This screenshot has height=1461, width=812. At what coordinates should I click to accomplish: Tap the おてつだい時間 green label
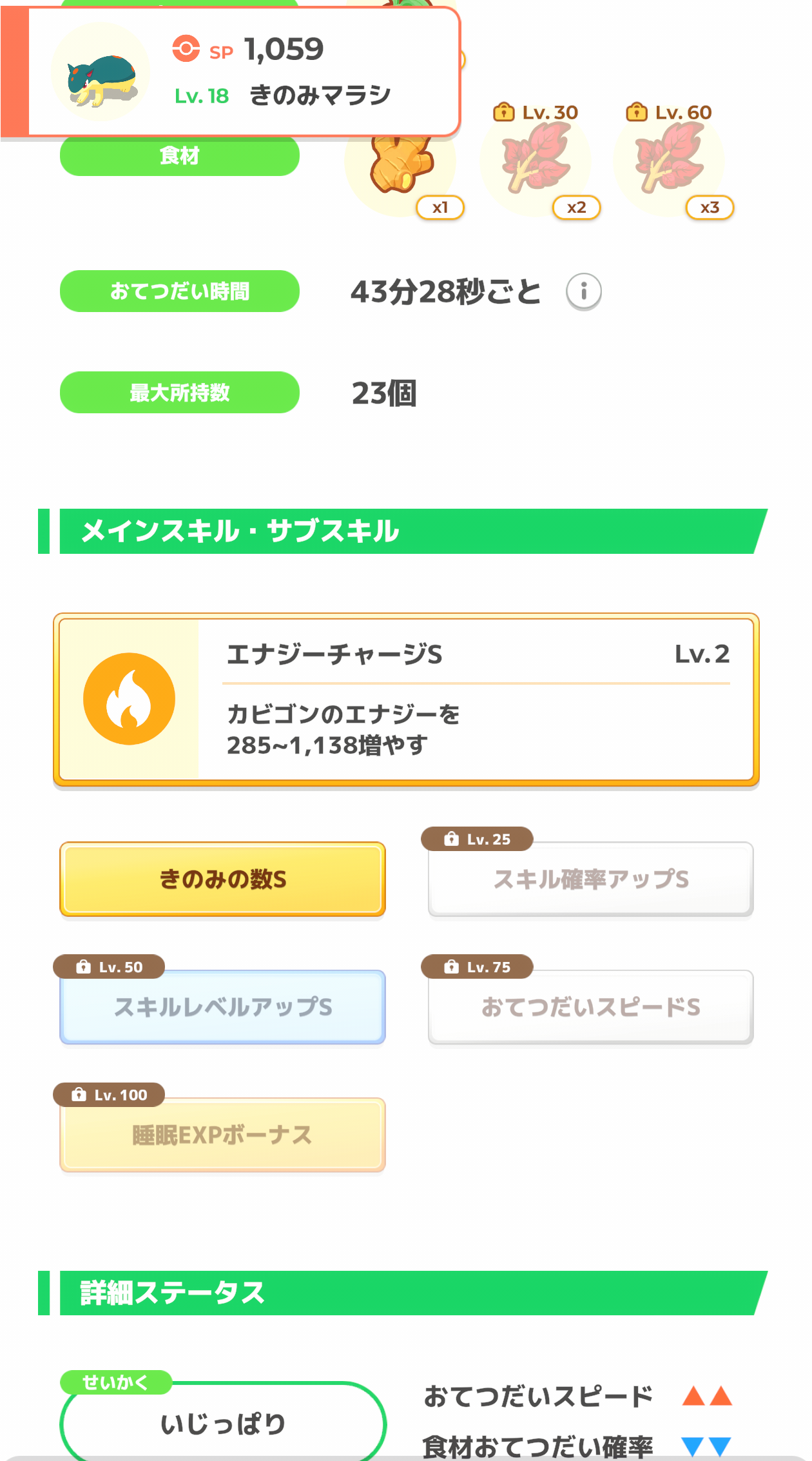pos(180,291)
